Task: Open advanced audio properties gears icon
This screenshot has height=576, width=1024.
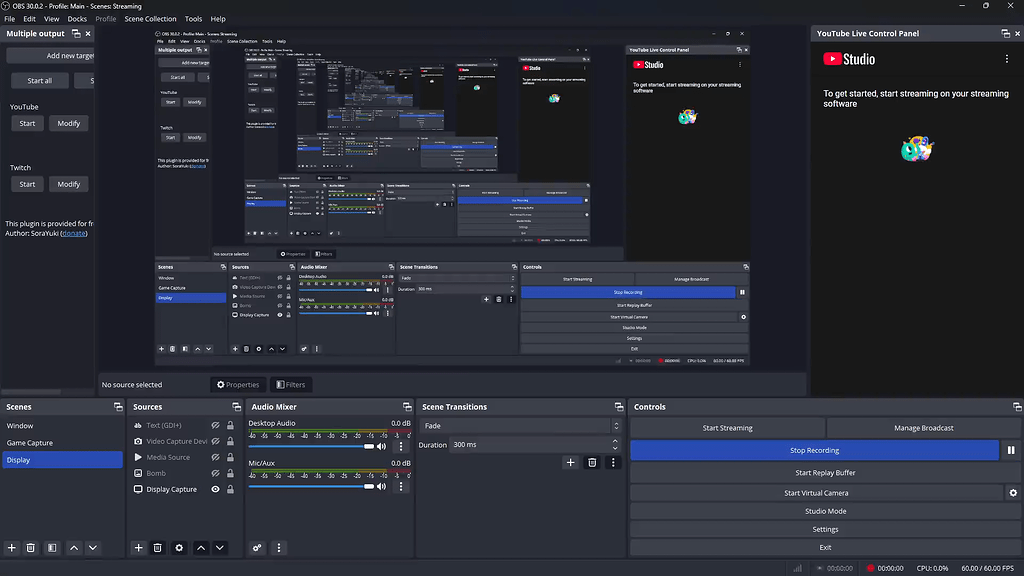Action: coord(257,548)
